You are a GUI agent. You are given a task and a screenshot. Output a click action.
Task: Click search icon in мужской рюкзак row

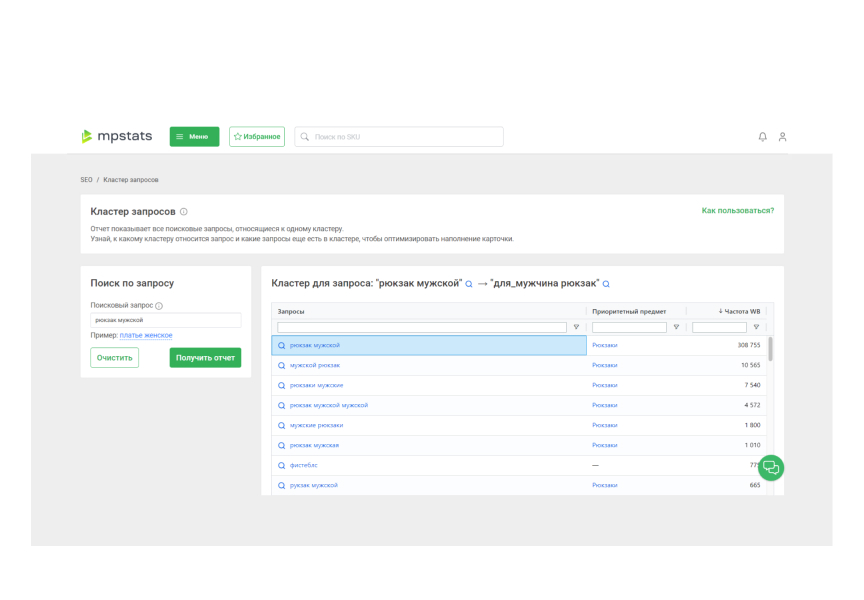coord(282,365)
